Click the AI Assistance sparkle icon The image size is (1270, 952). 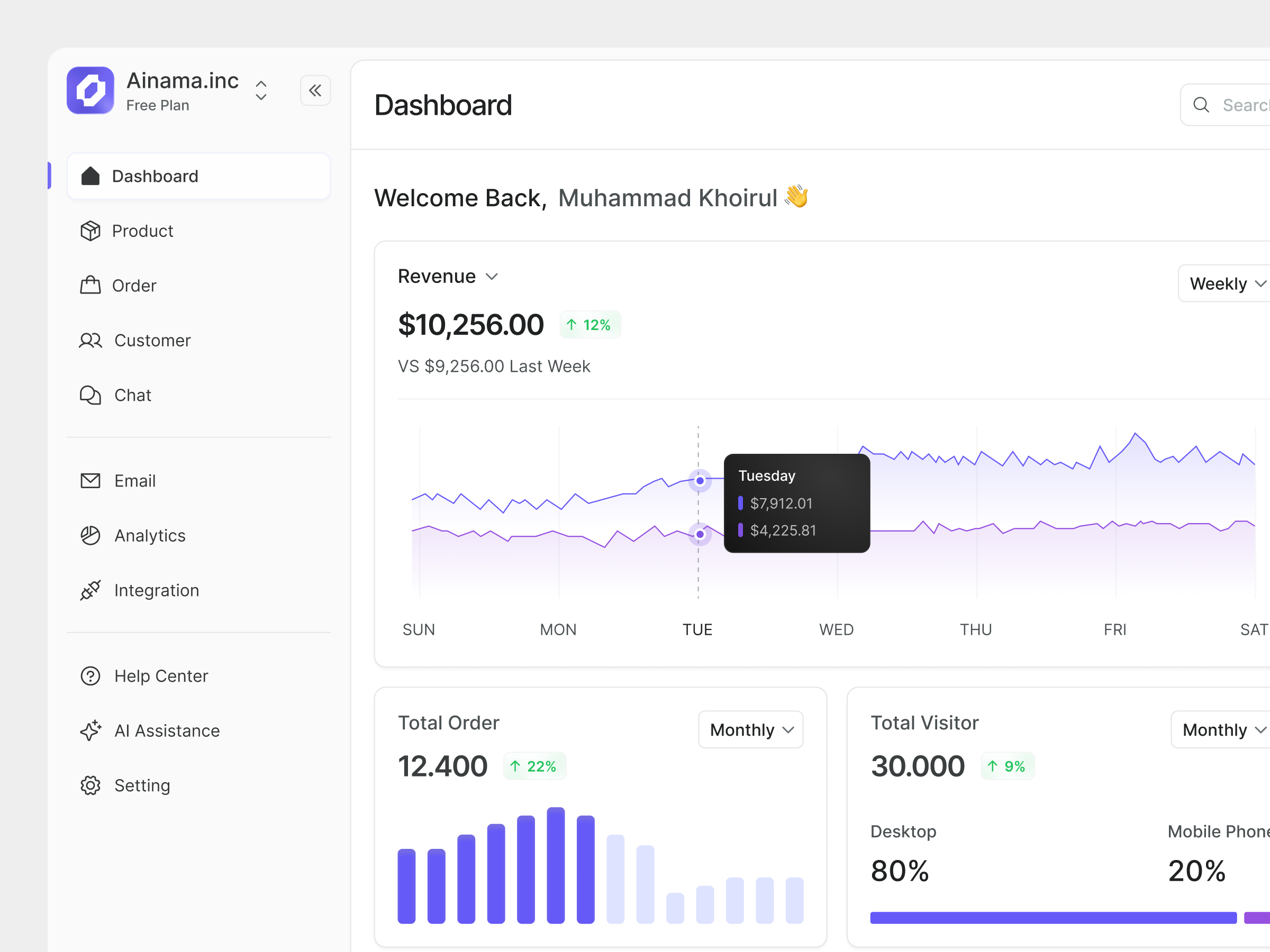click(90, 730)
